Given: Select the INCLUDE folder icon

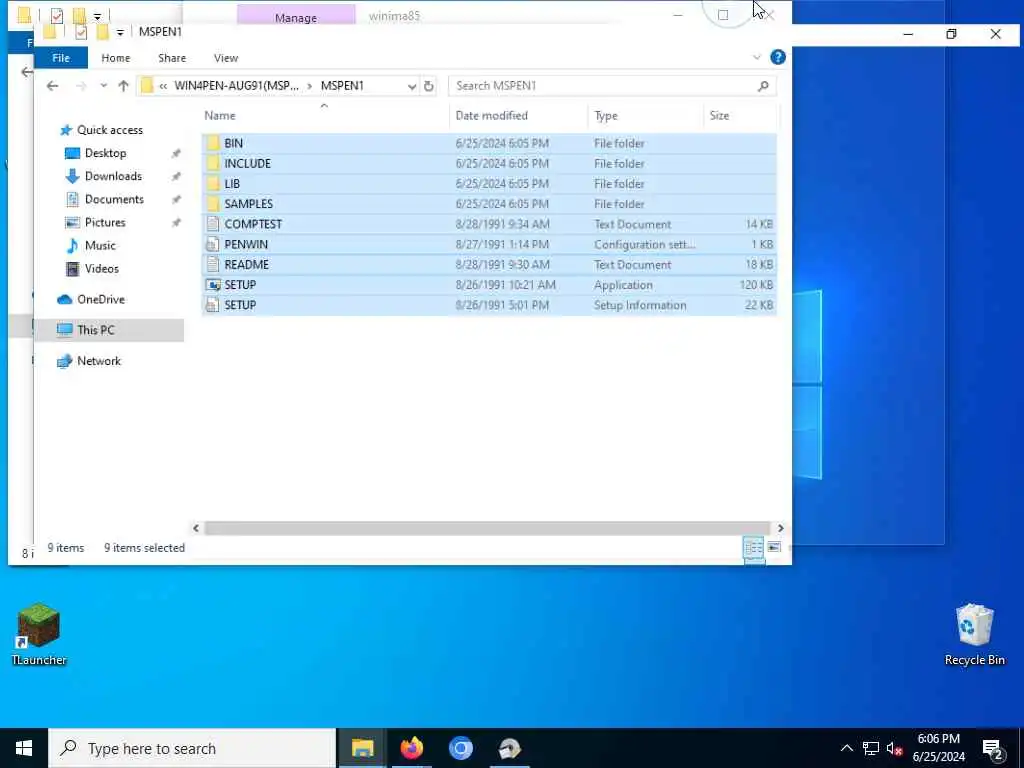Looking at the screenshot, I should [213, 163].
